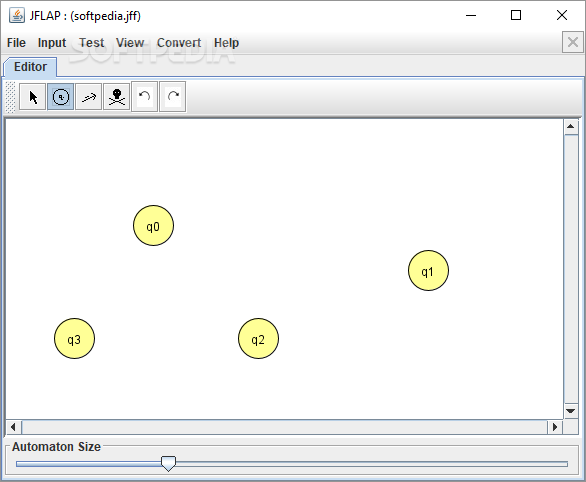Select the Deleter skull tool
The width and height of the screenshot is (586, 482).
[117, 97]
